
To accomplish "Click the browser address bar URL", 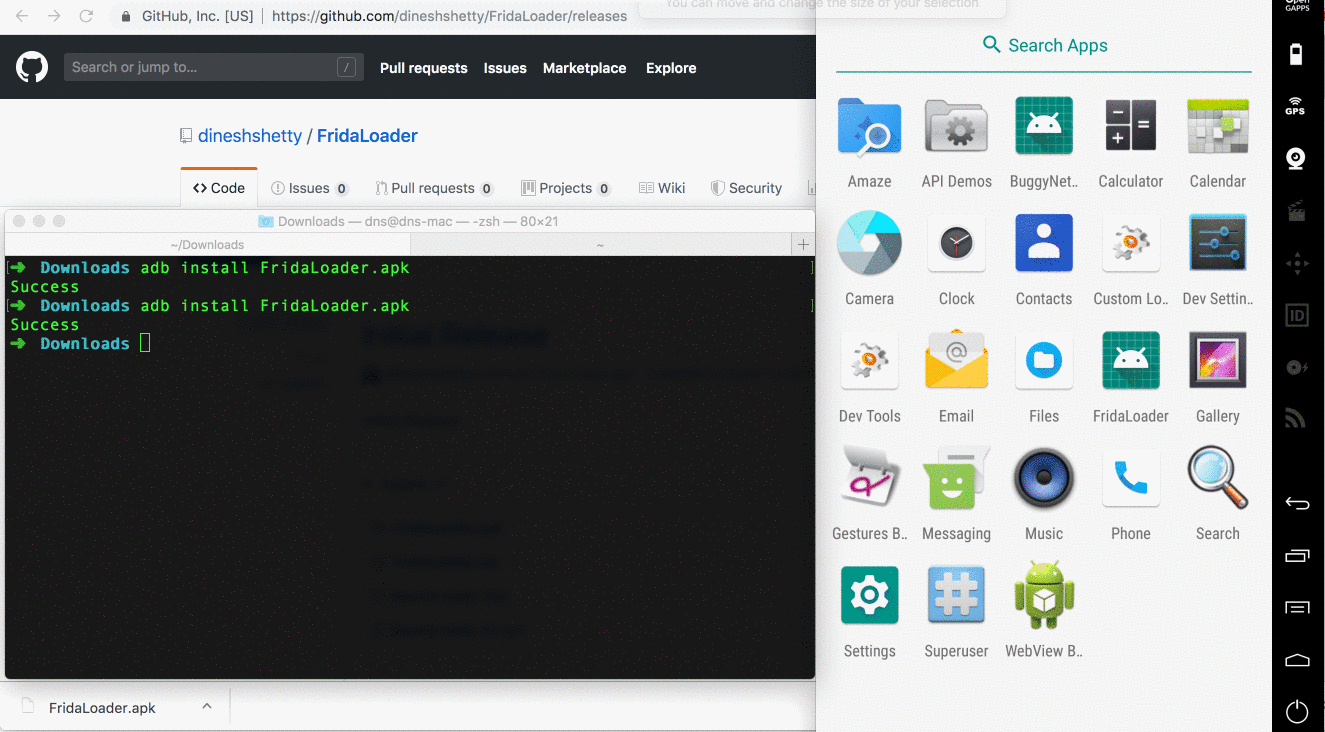I will point(450,16).
